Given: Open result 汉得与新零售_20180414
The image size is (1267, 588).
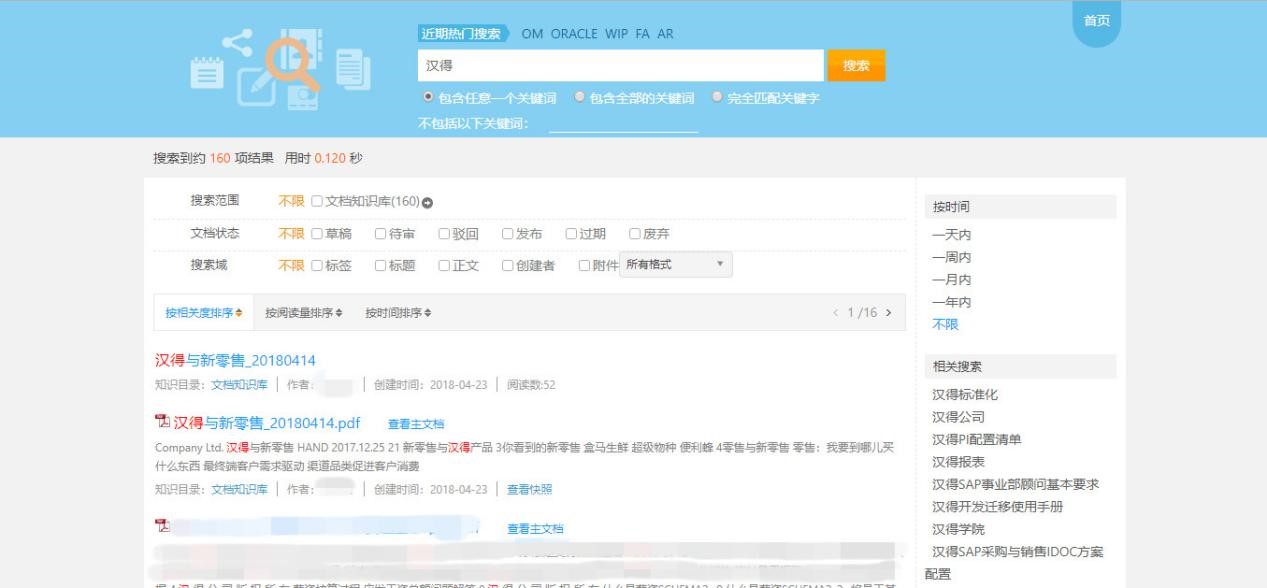Looking at the screenshot, I should [236, 360].
